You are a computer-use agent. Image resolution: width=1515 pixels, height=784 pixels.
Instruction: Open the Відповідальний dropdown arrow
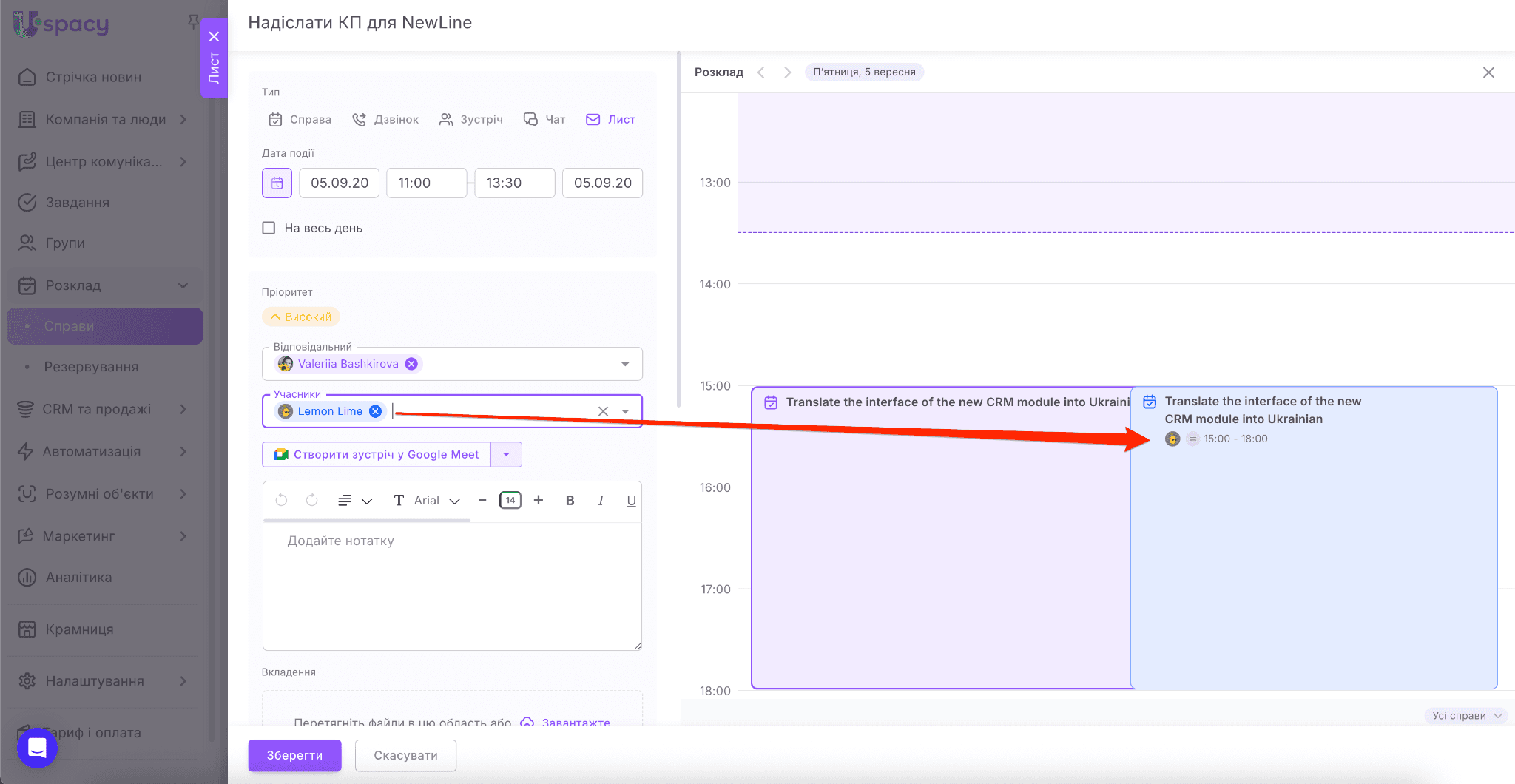click(x=625, y=364)
